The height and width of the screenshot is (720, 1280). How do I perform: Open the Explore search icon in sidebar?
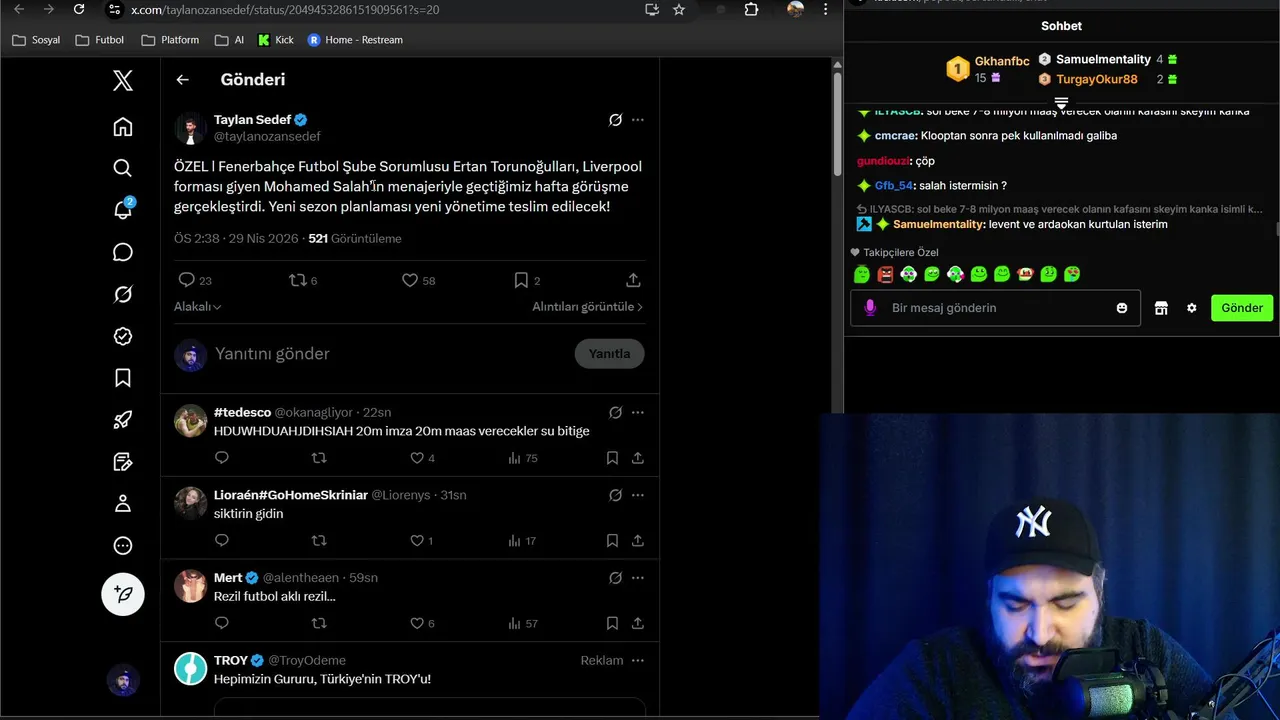pos(123,168)
